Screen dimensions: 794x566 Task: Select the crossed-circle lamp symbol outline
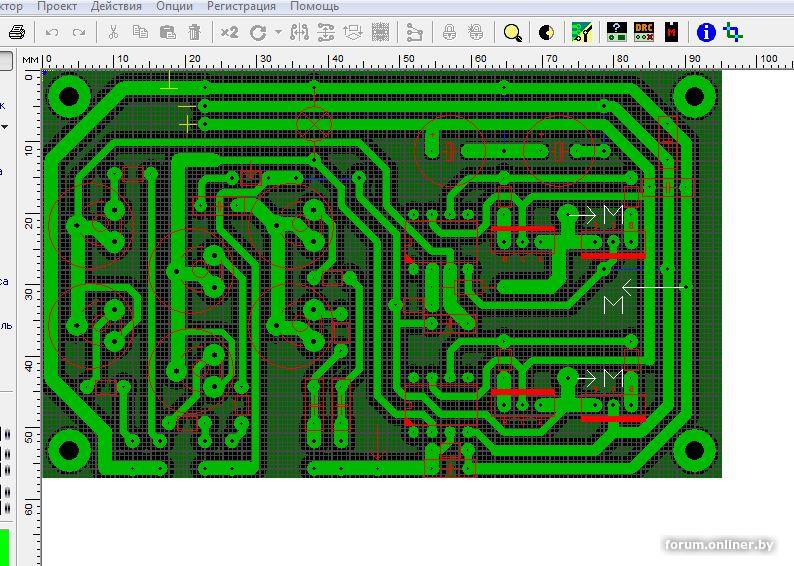pyautogui.click(x=314, y=124)
